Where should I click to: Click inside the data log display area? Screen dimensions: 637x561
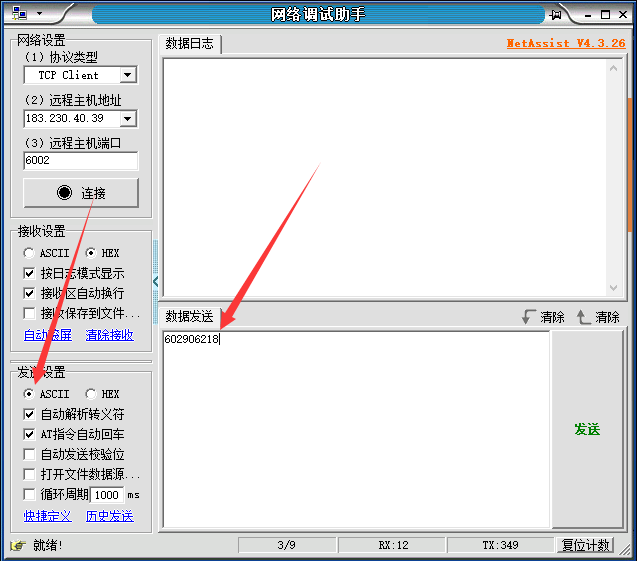click(x=384, y=178)
